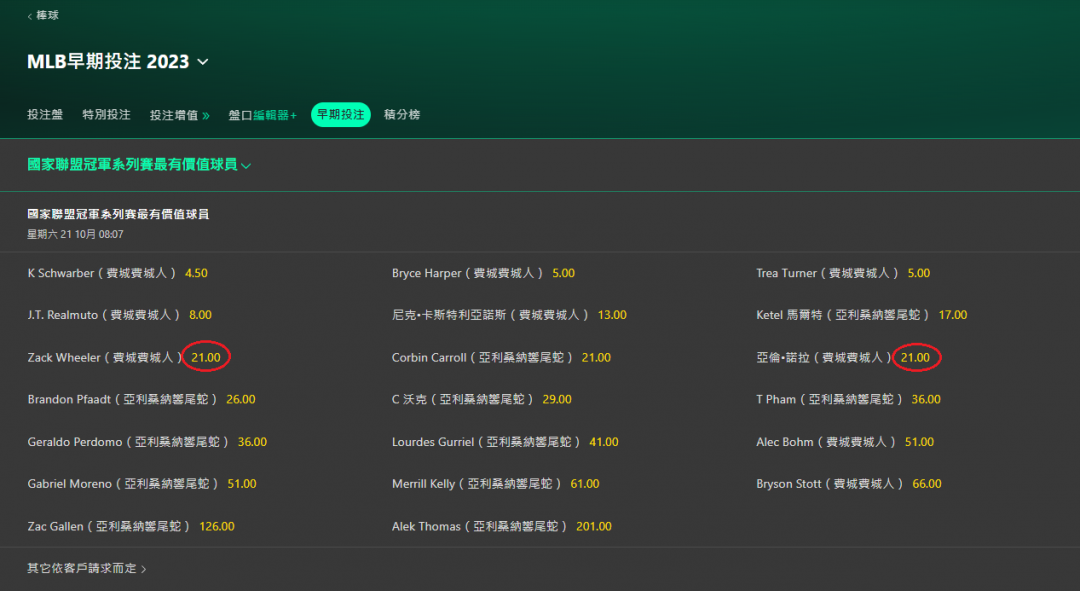Pick Ketel 馬爾特 at 17.00
The image size is (1080, 591).
coord(953,315)
